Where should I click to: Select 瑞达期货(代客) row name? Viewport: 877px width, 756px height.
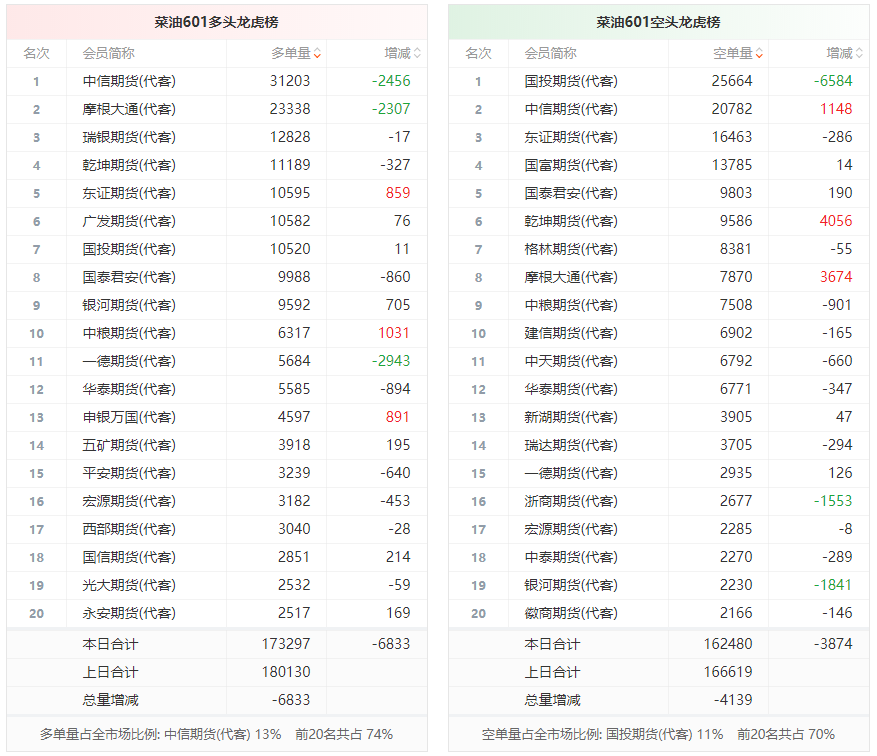[571, 445]
